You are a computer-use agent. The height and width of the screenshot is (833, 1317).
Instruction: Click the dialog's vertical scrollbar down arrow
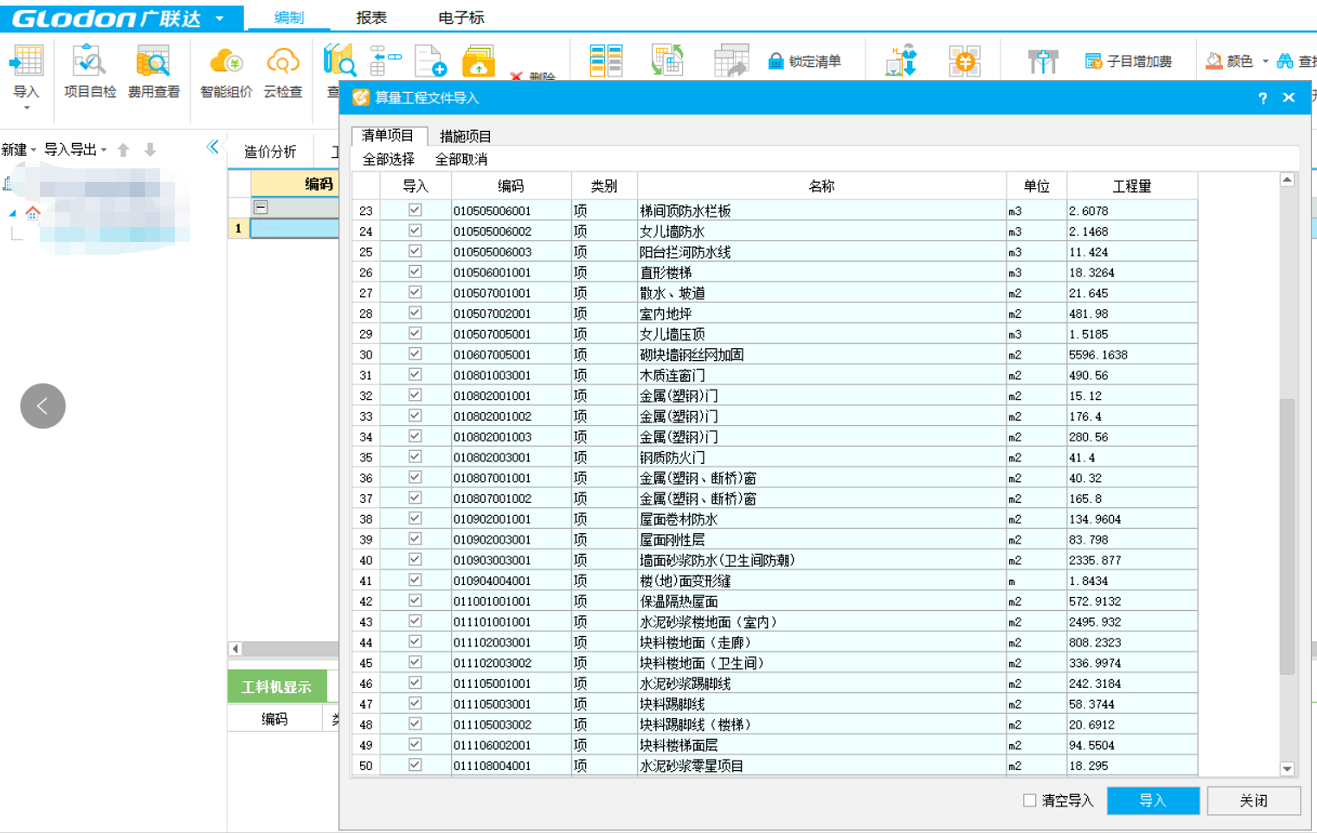pos(1287,768)
